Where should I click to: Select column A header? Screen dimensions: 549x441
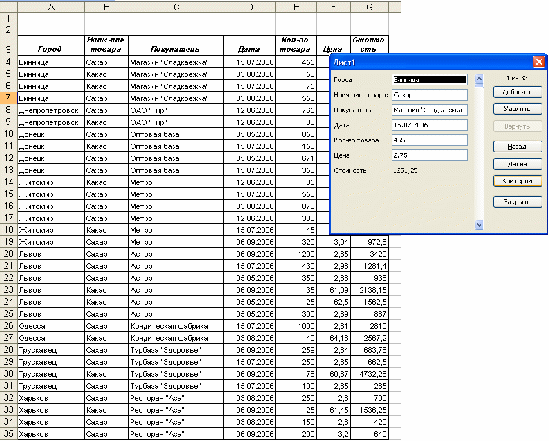(51, 7)
